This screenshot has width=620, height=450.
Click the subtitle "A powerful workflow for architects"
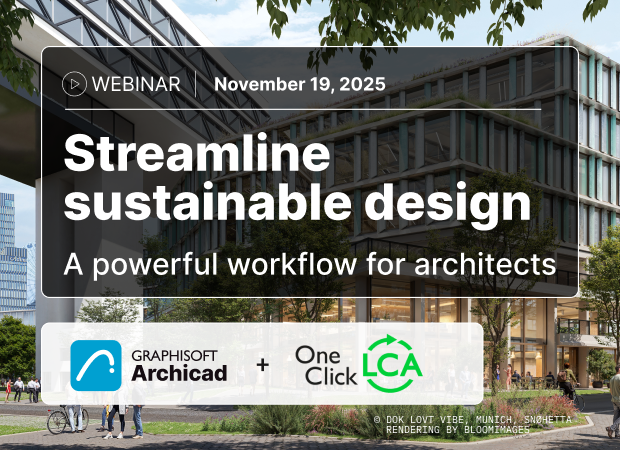(310, 264)
